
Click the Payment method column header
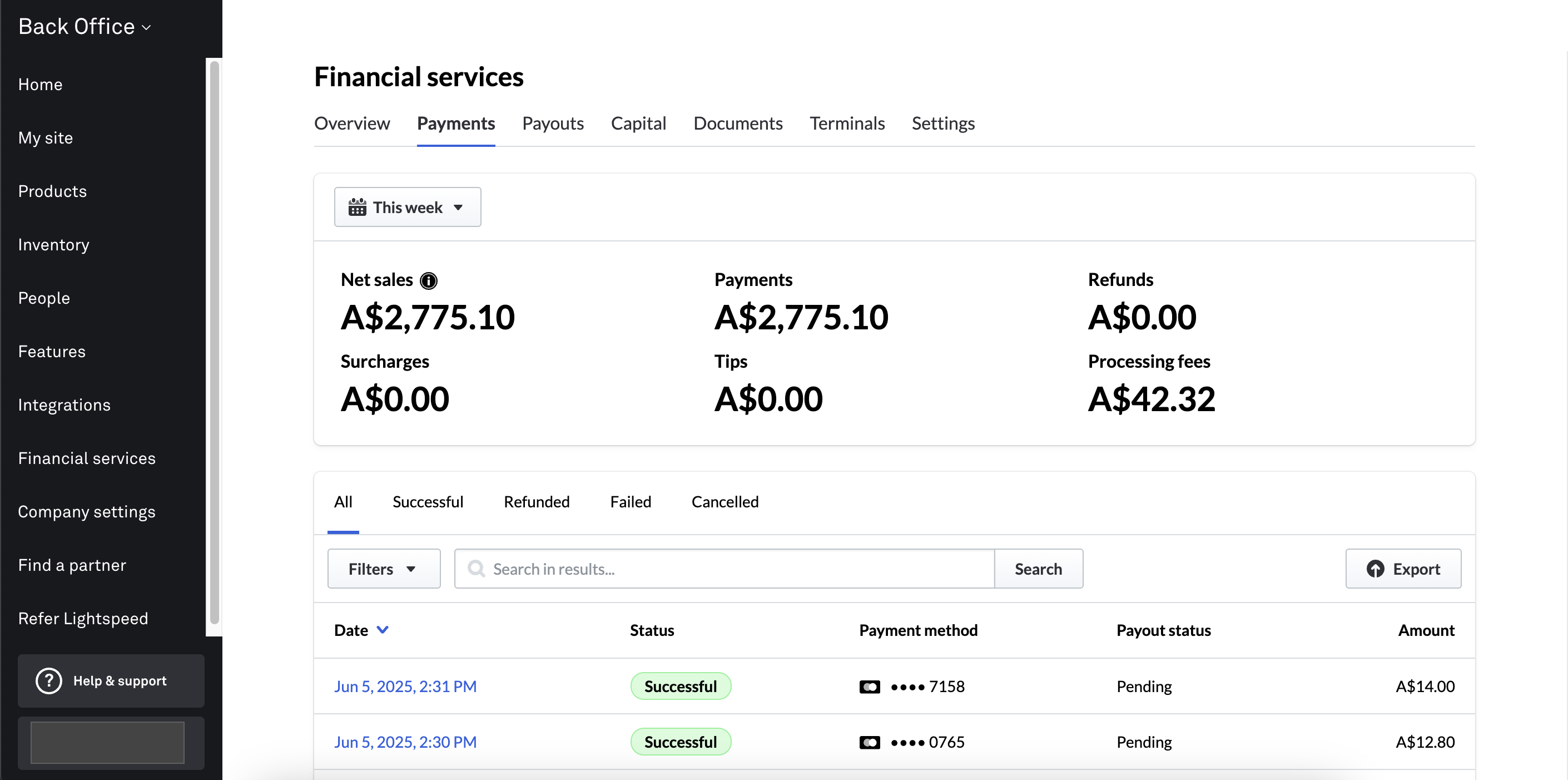coord(918,630)
